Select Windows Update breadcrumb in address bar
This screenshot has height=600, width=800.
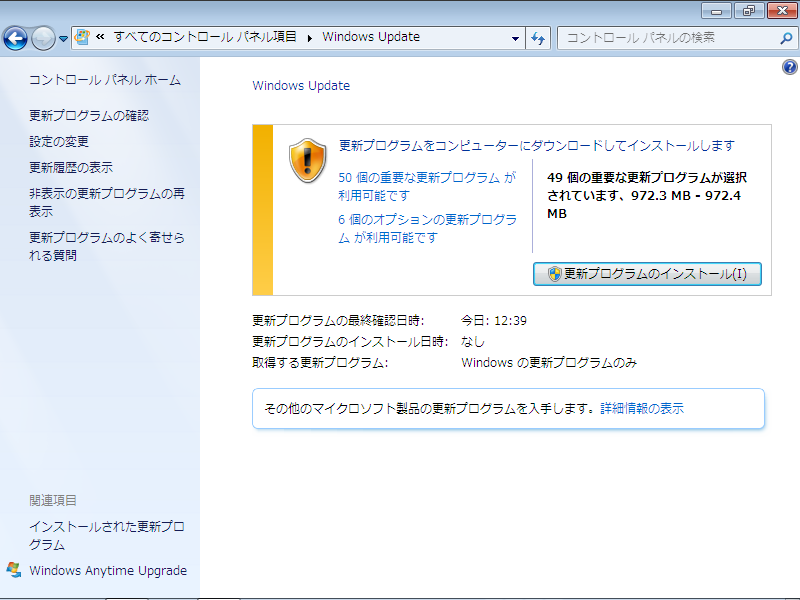371,37
